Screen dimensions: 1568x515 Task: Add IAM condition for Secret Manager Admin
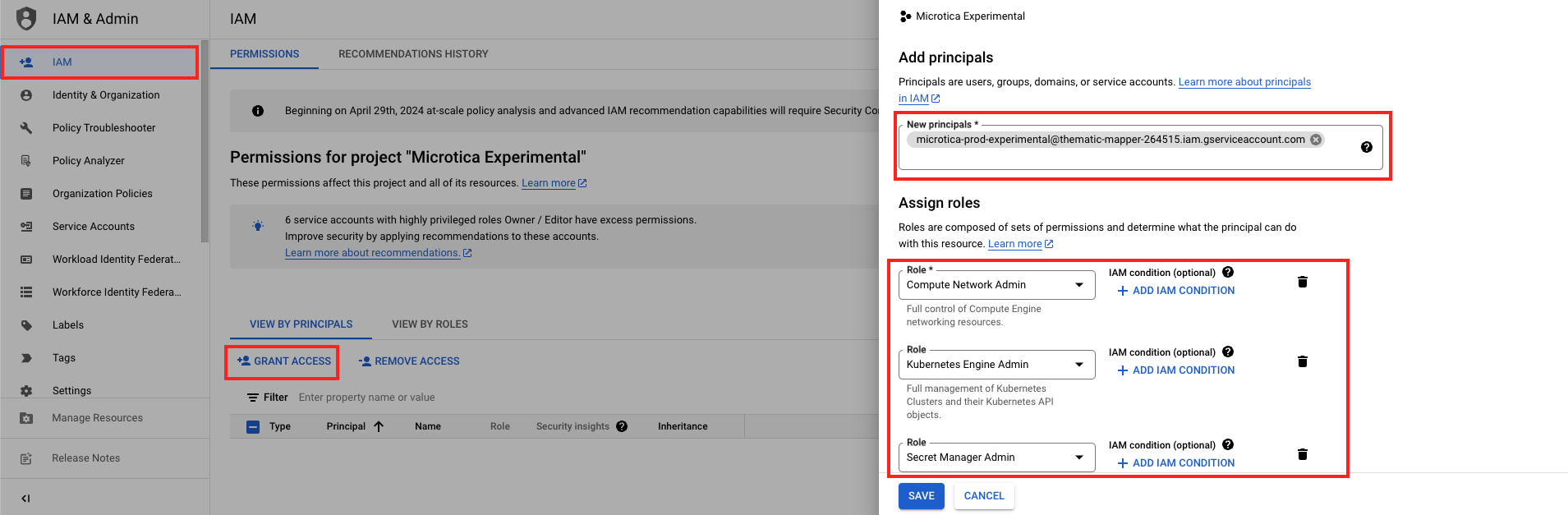(1175, 463)
